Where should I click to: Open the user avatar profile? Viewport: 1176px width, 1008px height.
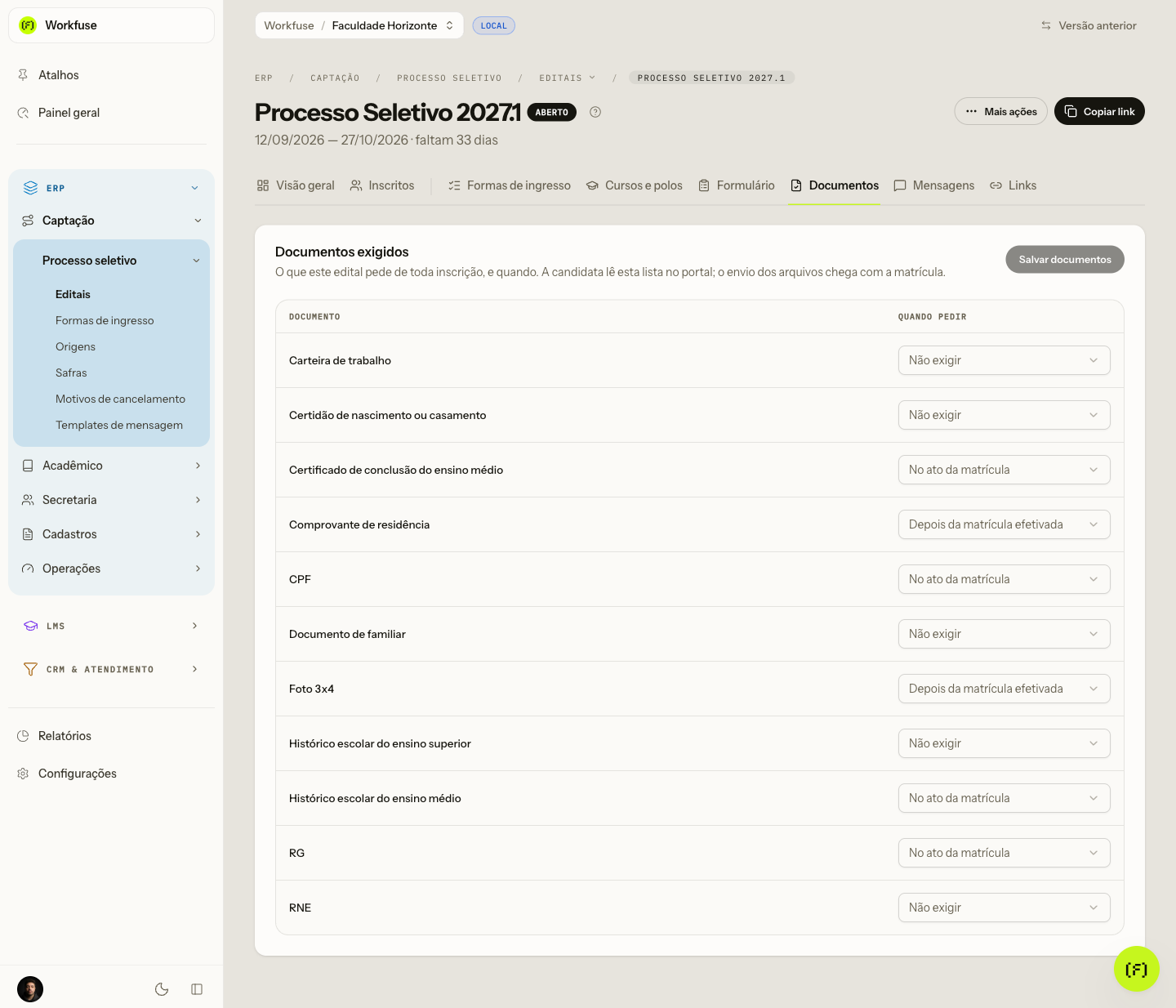[x=30, y=989]
